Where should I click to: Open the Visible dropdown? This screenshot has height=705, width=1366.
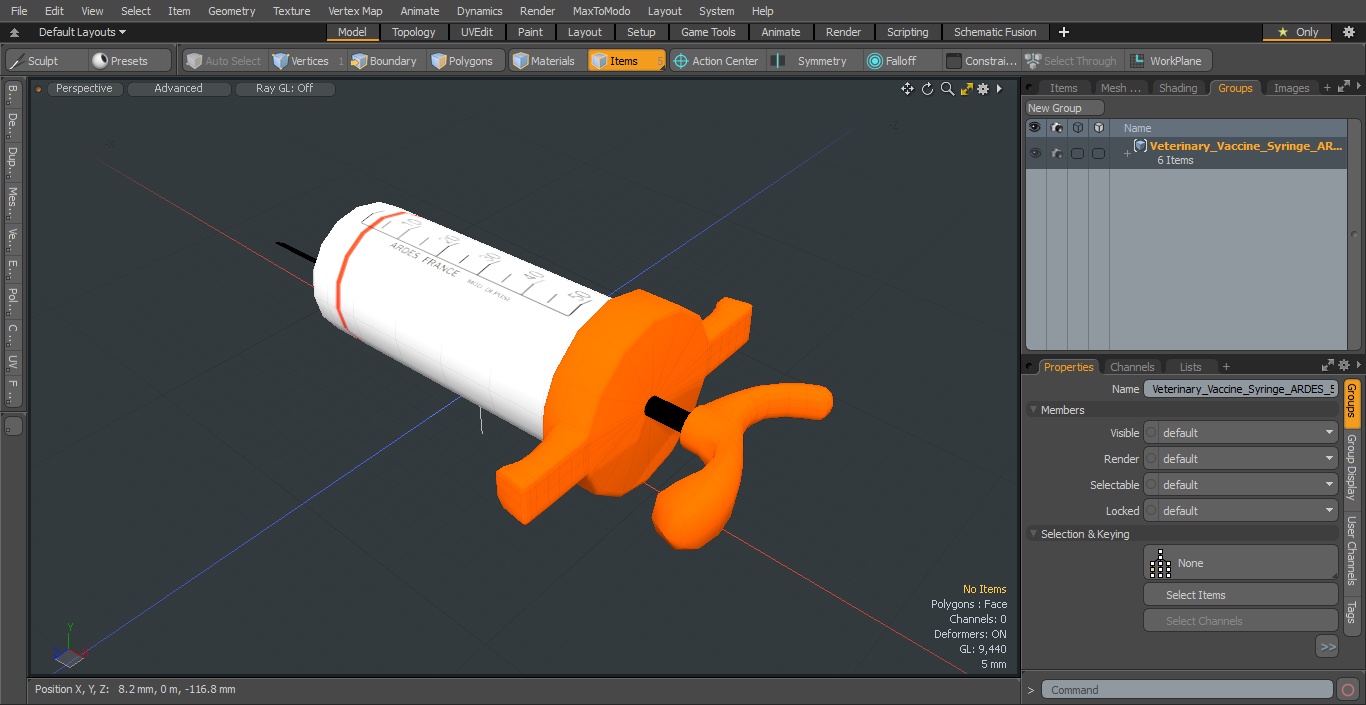(1240, 433)
